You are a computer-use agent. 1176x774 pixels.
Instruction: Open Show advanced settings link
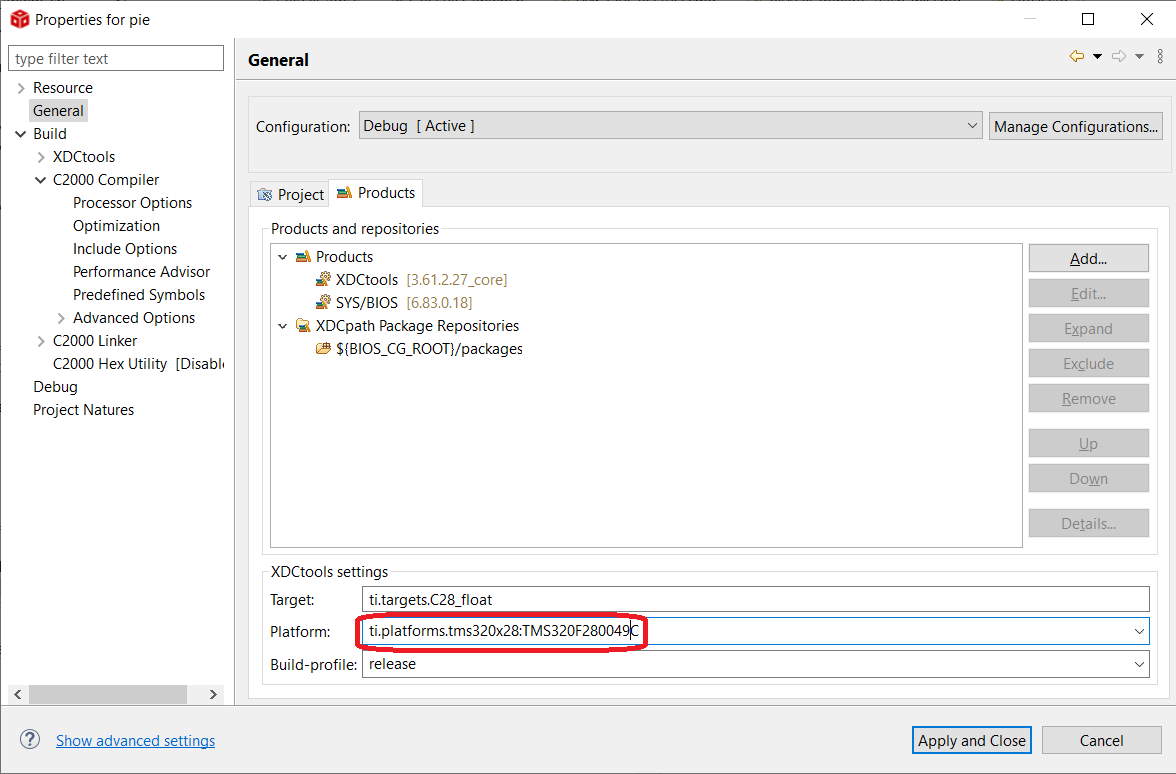pos(135,740)
